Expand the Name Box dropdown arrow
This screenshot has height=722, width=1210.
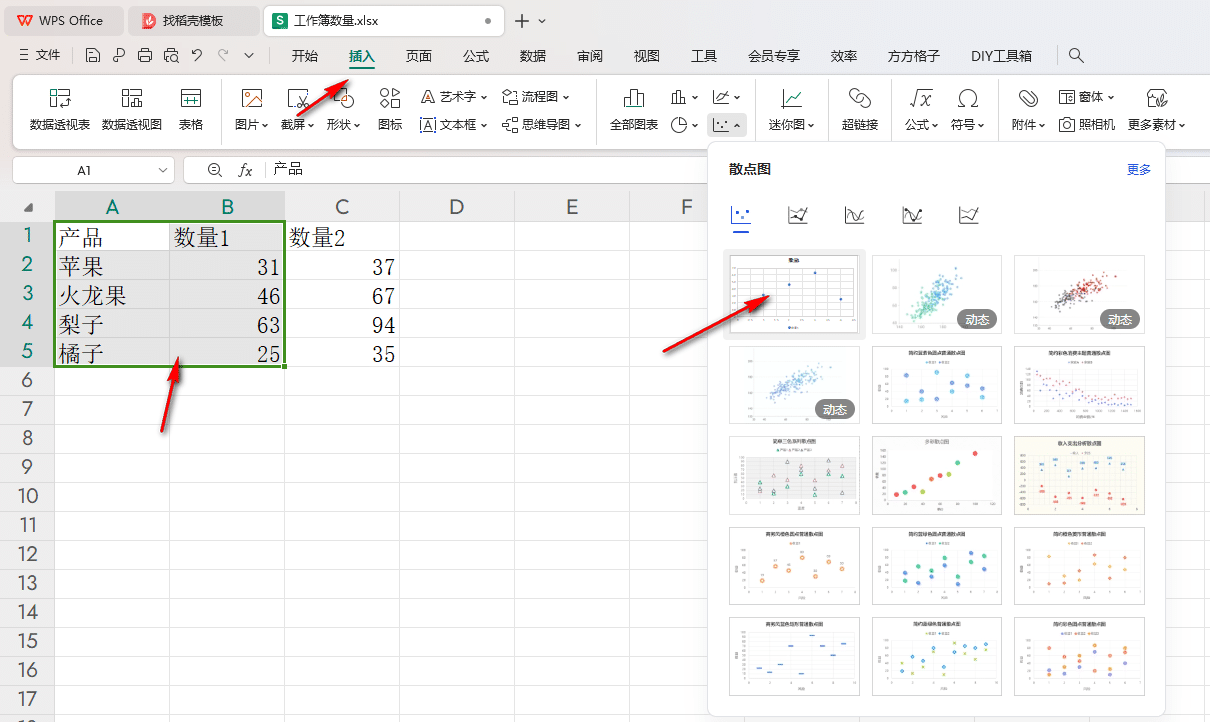tap(164, 171)
